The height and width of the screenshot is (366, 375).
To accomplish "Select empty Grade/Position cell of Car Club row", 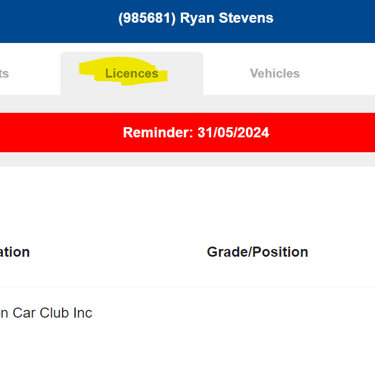I will [x=257, y=313].
